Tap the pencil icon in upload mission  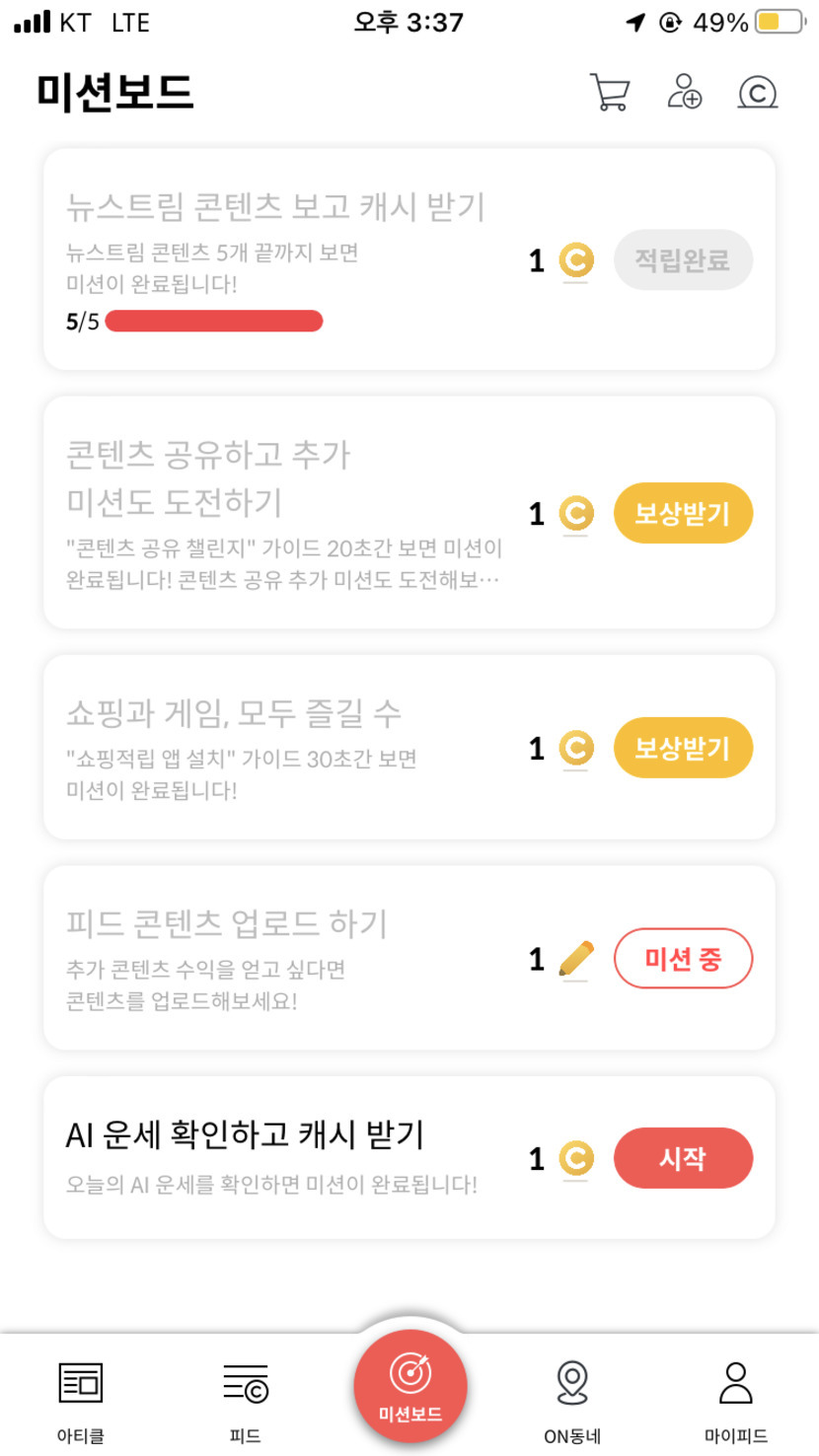pyautogui.click(x=576, y=959)
